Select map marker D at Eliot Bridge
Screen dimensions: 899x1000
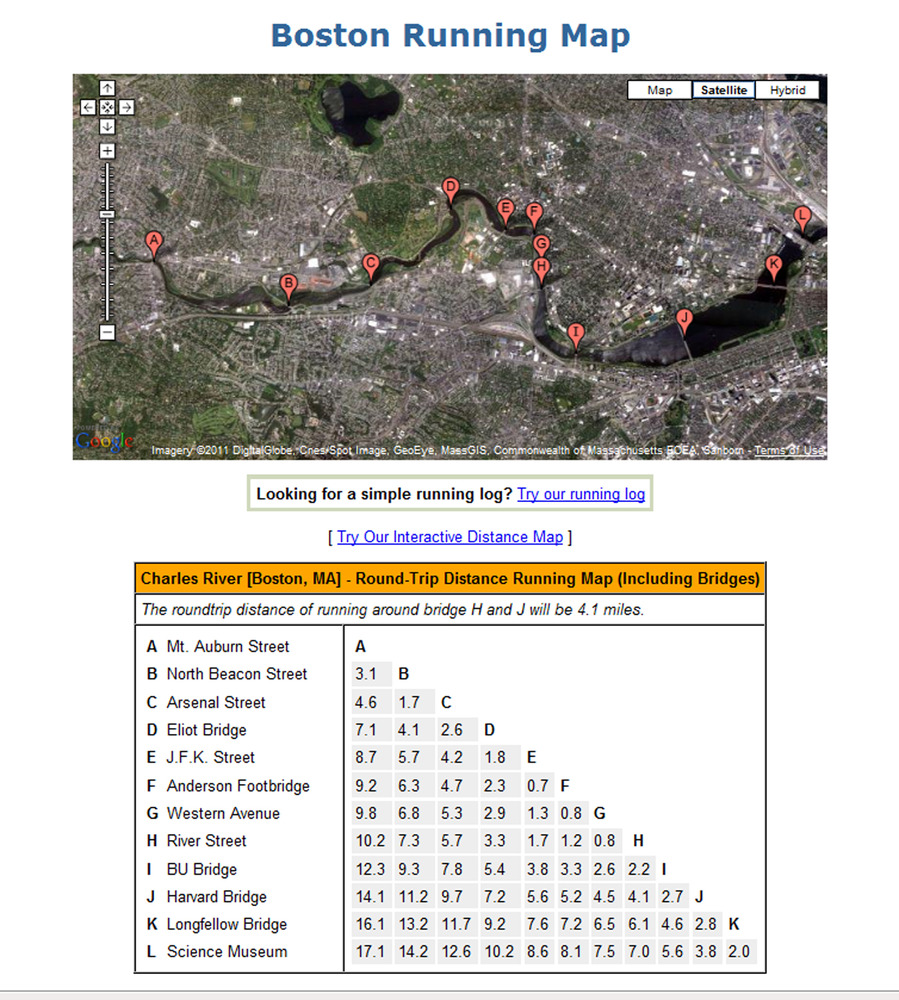450,187
